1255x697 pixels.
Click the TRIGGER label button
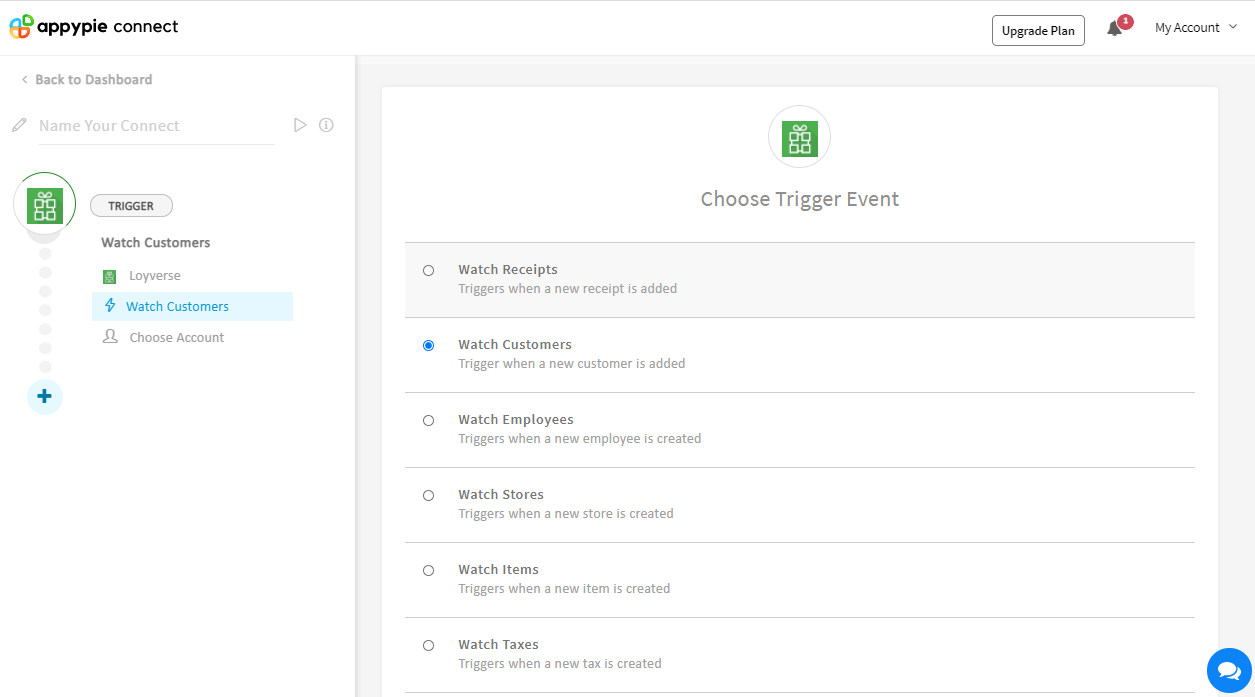pyautogui.click(x=131, y=206)
